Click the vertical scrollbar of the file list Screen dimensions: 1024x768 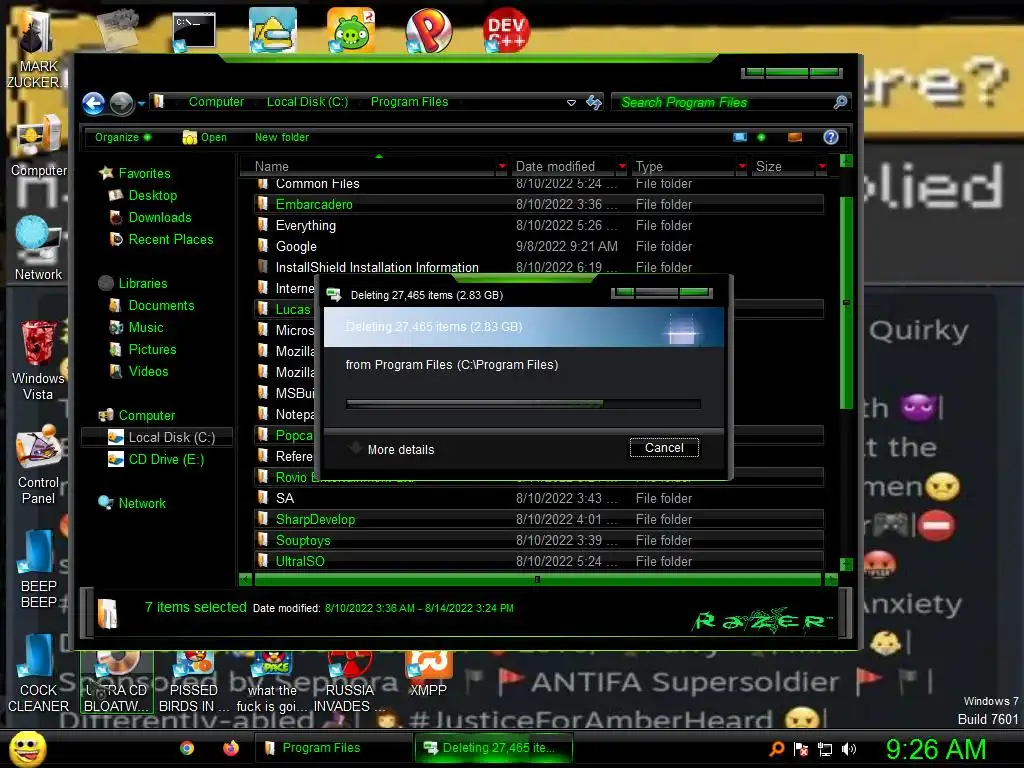[846, 302]
